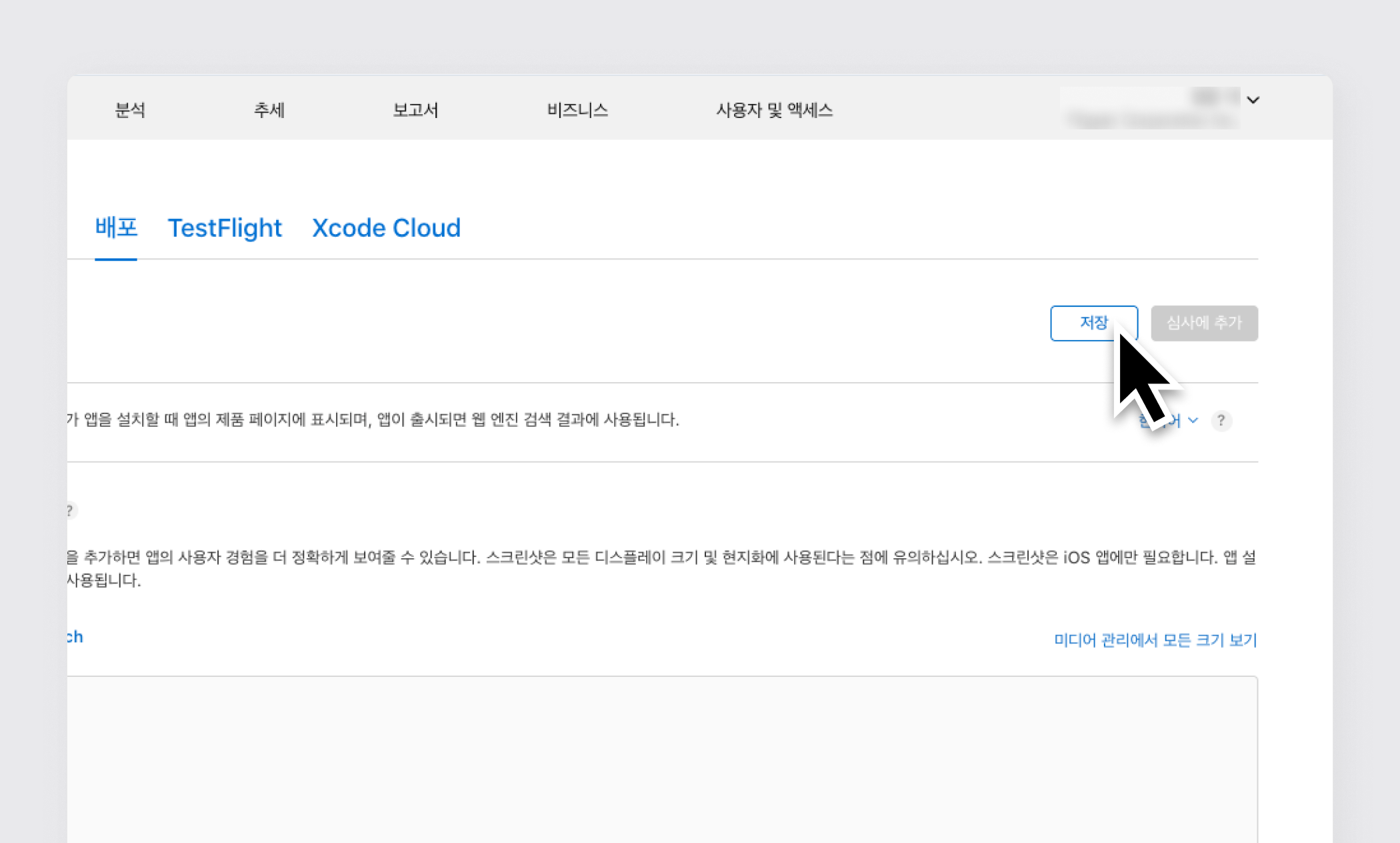This screenshot has width=1400, height=843.
Task: Open the 분석 menu item
Action: point(130,110)
